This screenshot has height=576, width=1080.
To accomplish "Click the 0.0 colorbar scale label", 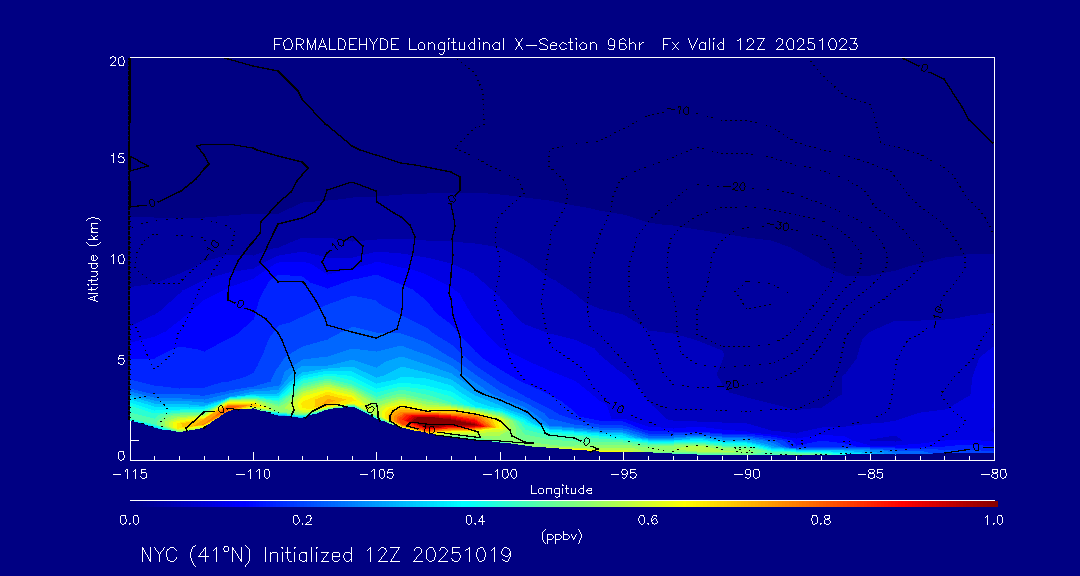I will click(130, 520).
